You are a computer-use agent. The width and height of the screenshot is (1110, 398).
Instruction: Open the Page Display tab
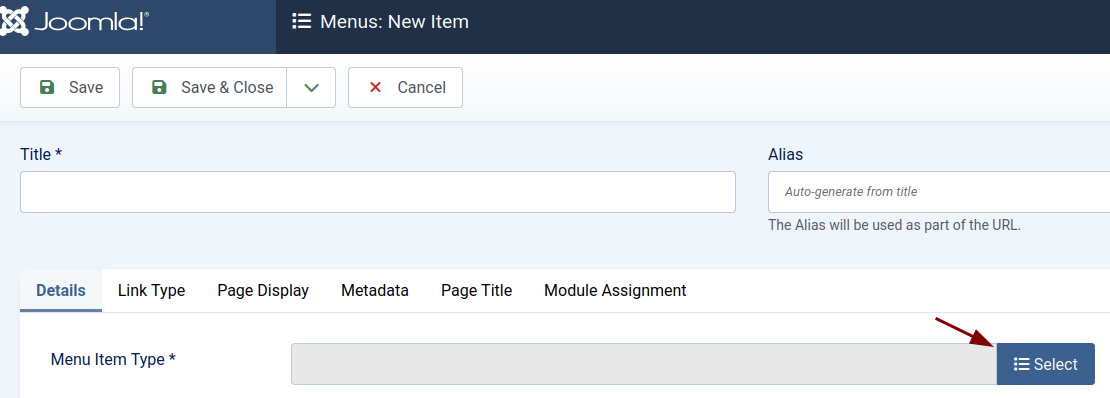263,290
